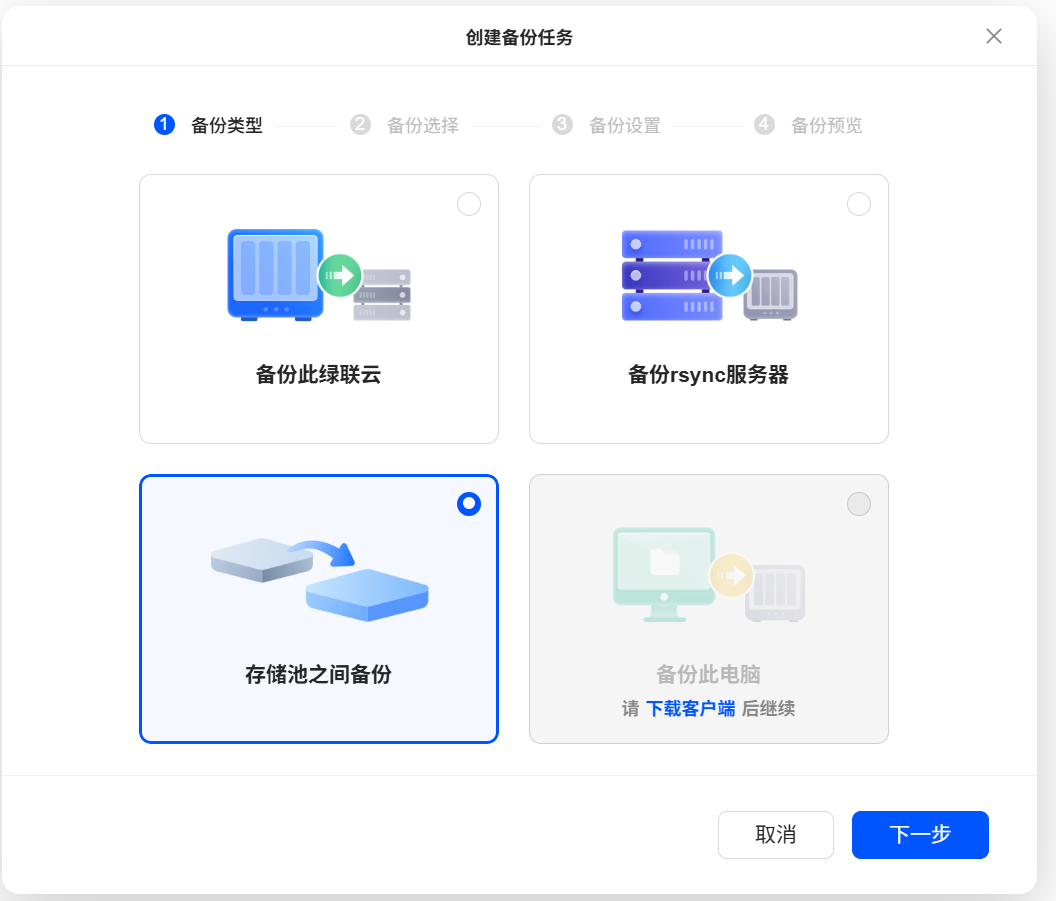Jump to the 备份预览 step
The height and width of the screenshot is (901, 1056).
click(x=826, y=126)
